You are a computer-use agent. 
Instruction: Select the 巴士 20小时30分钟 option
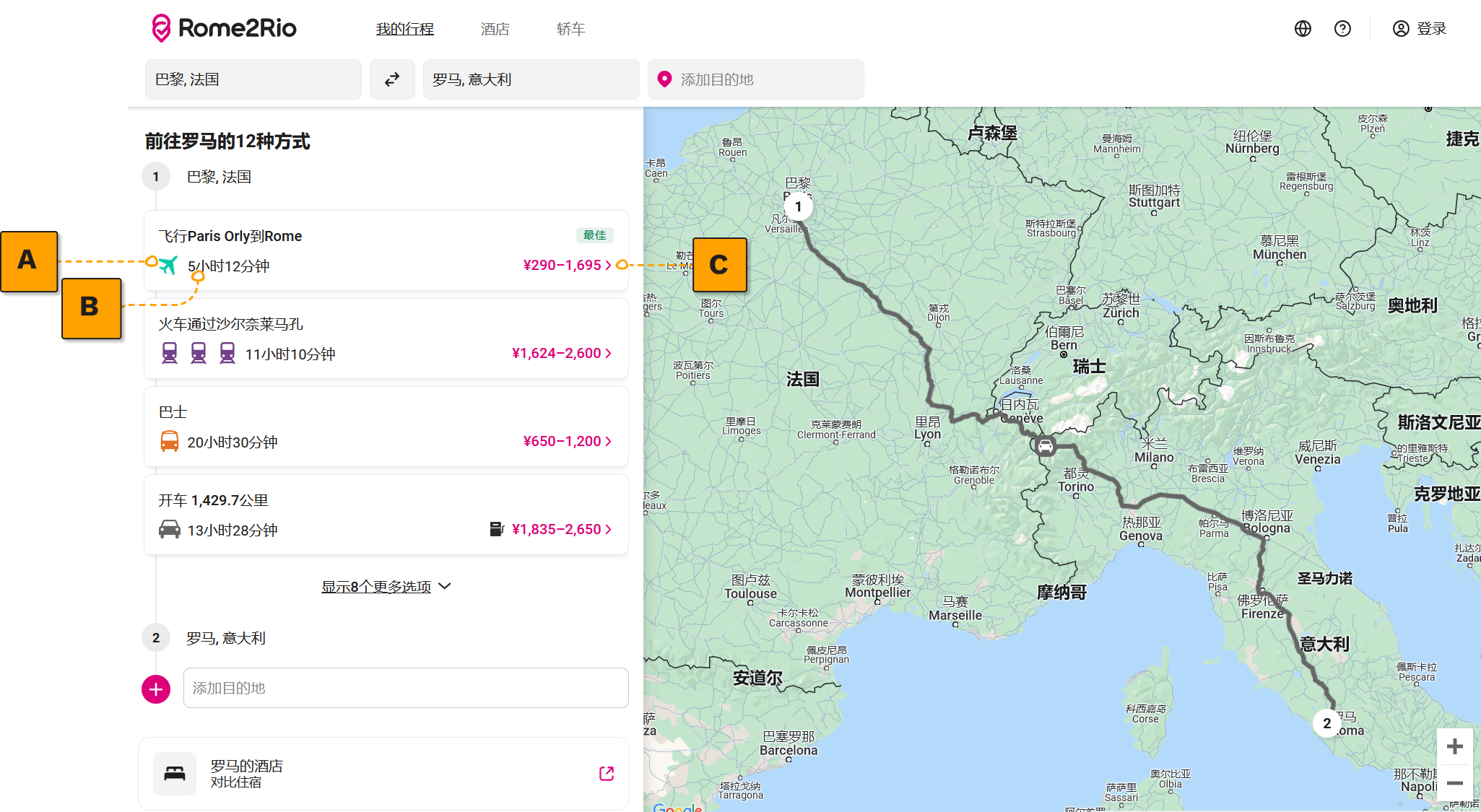(x=386, y=427)
